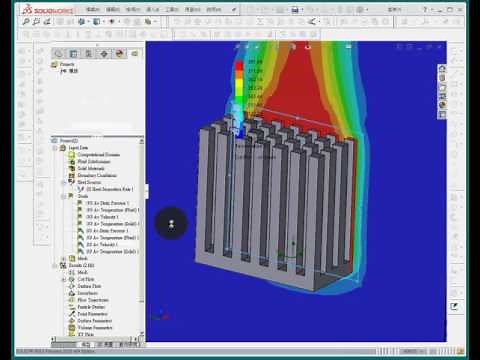
Task: Open the View Orientation dropdown arrow
Action: pyautogui.click(x=89, y=22)
